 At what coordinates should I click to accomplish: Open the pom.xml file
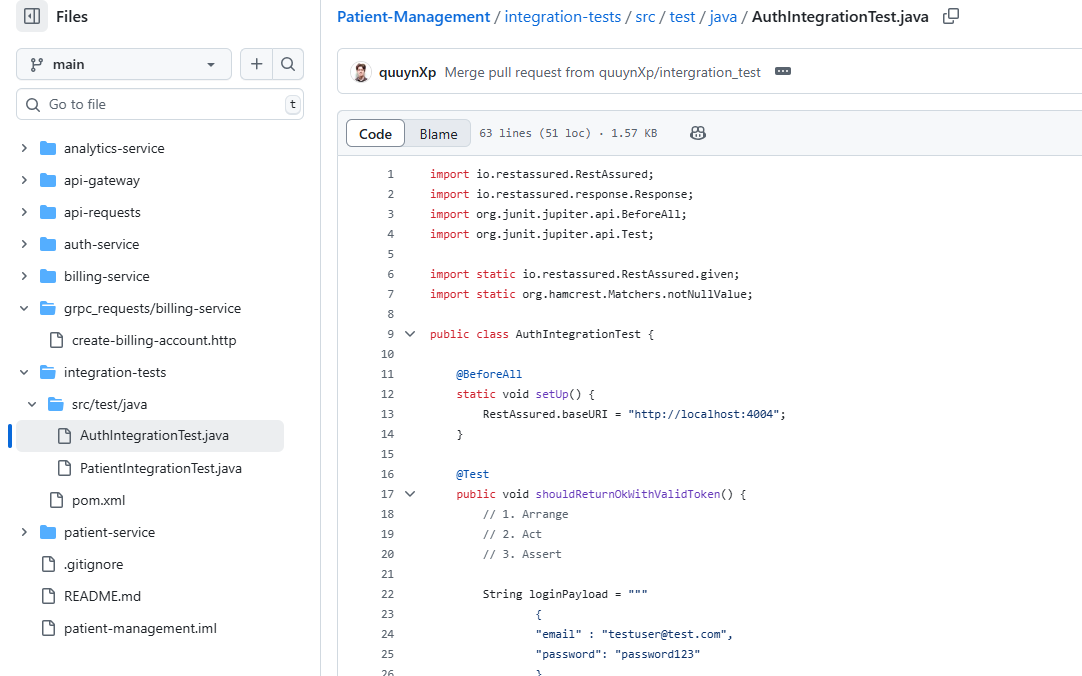[98, 500]
